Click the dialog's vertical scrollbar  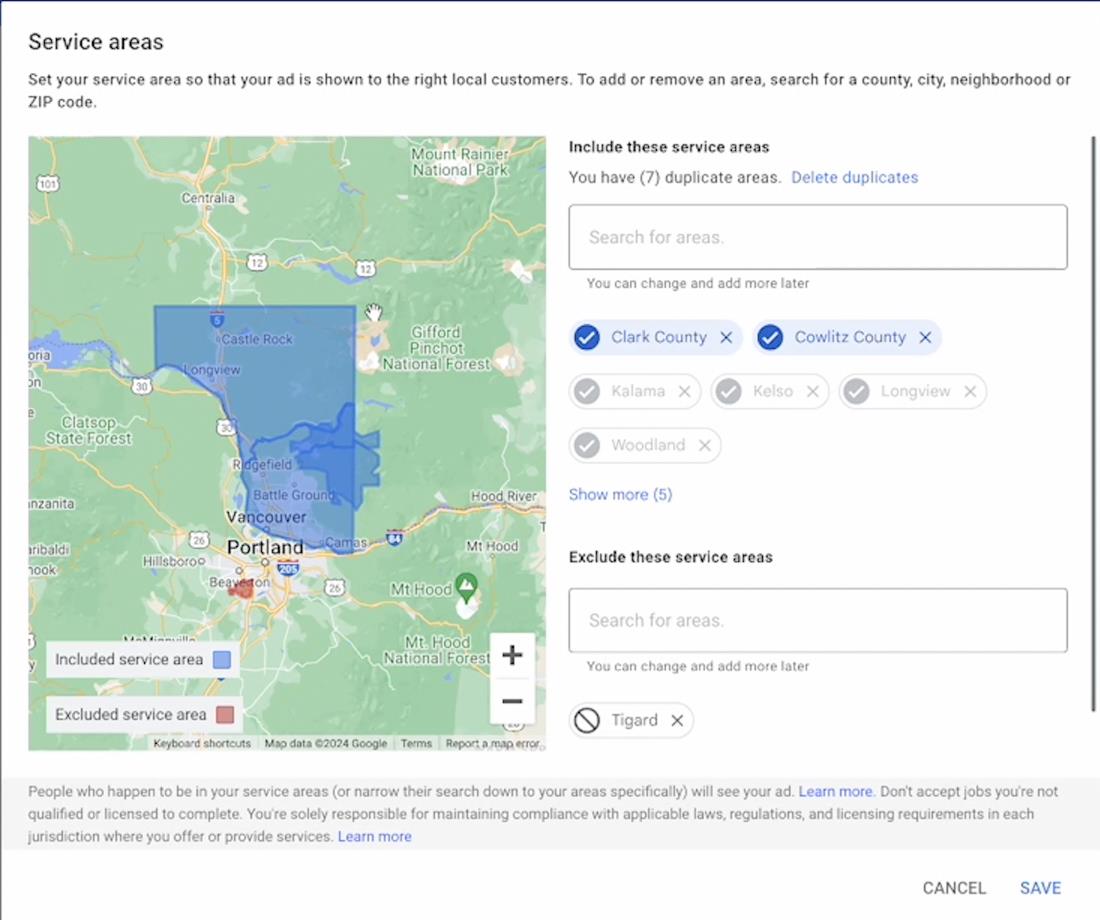[1093, 424]
